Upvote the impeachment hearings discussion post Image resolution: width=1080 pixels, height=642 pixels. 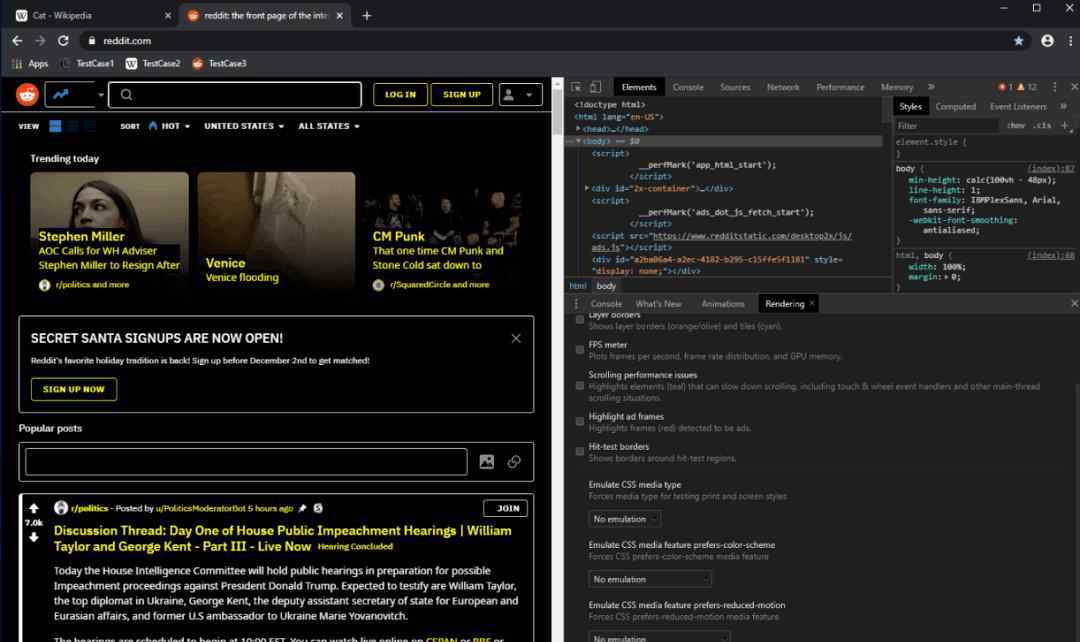[34, 508]
